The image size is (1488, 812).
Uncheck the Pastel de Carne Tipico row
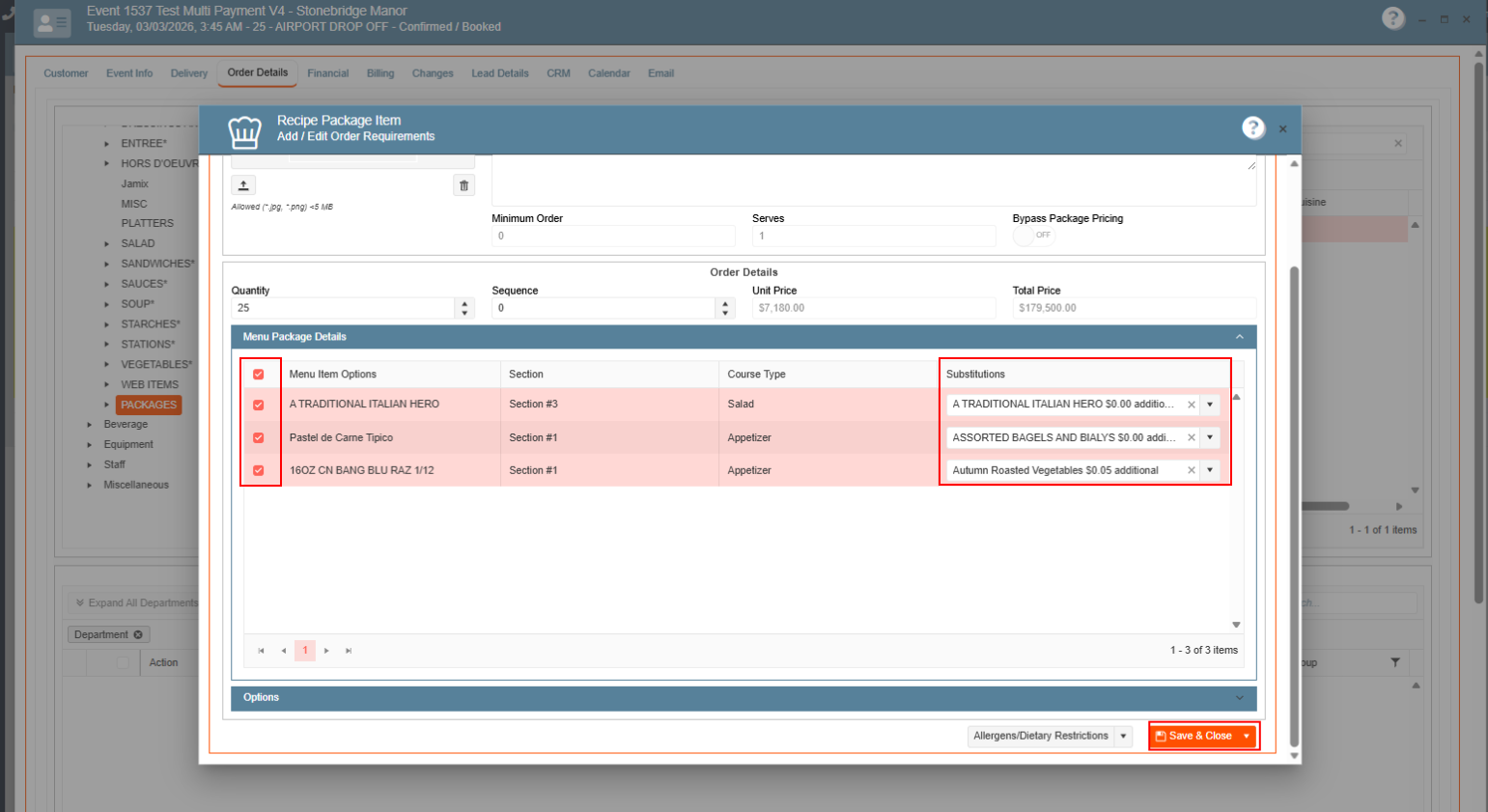(258, 438)
